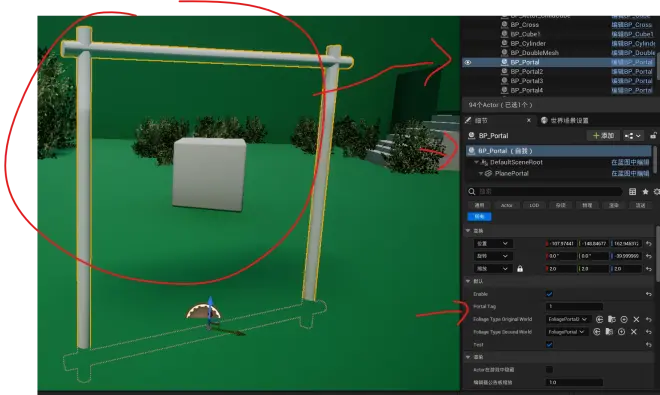Click 在蓝图中编辑 link for PlanePortal

point(630,173)
